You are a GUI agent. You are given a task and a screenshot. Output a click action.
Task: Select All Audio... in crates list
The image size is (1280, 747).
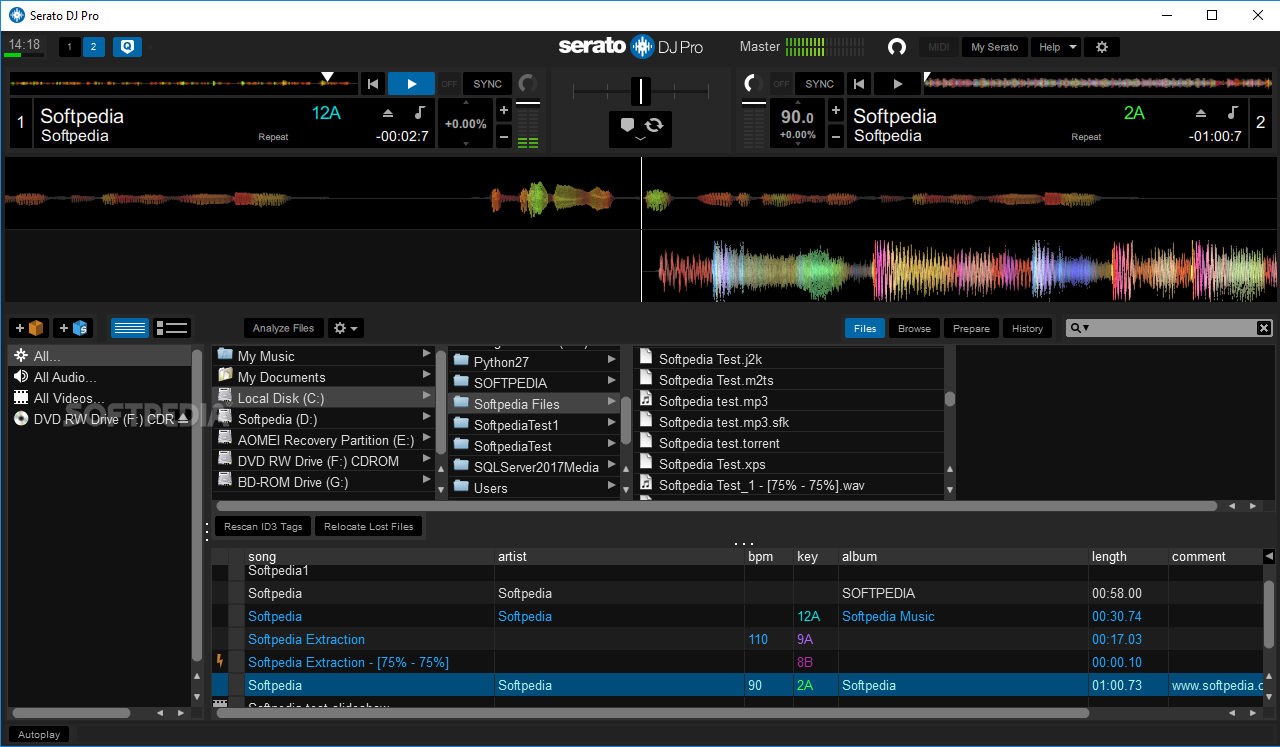pos(100,377)
